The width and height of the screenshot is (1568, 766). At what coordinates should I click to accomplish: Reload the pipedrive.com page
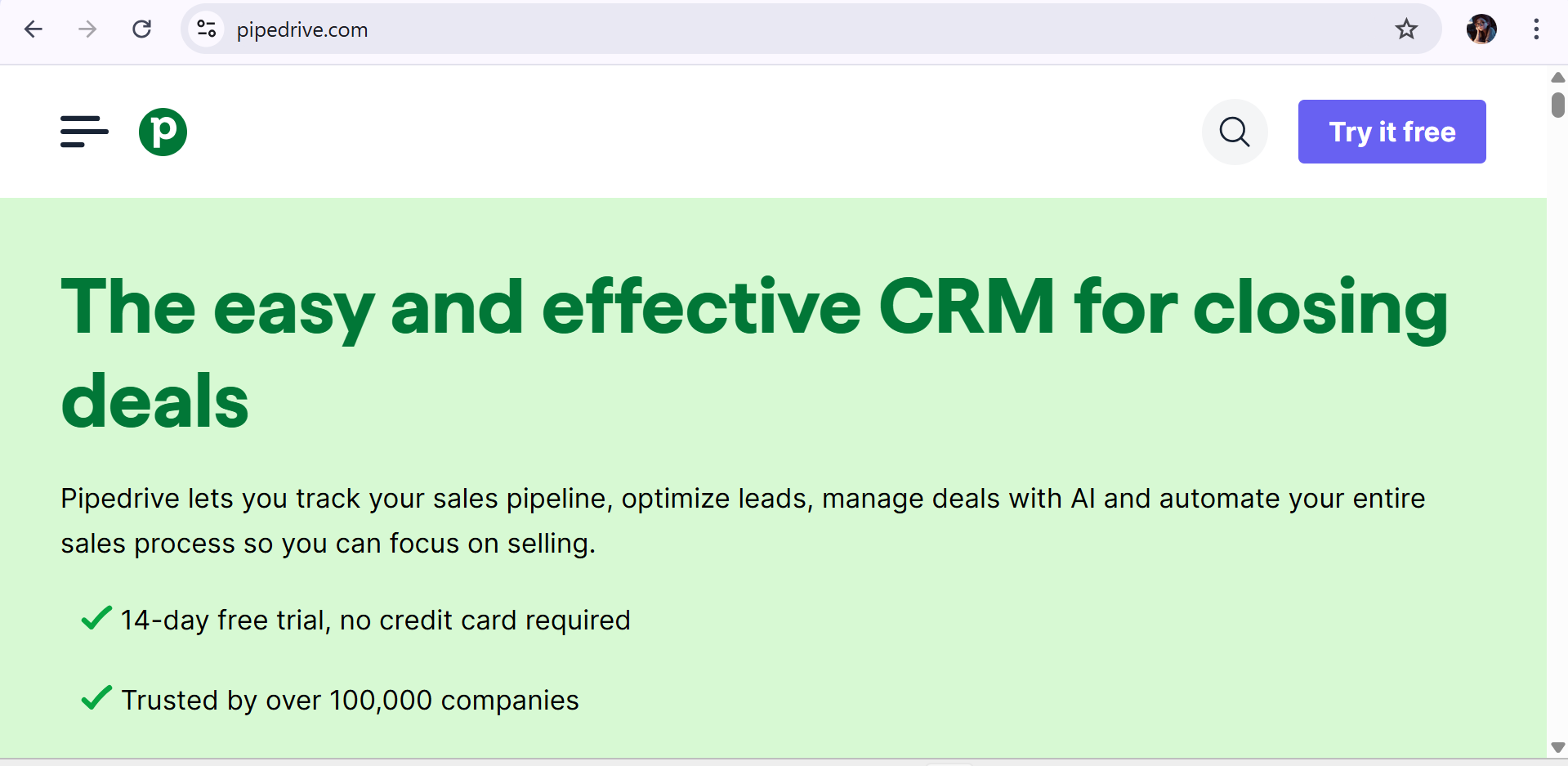point(142,29)
